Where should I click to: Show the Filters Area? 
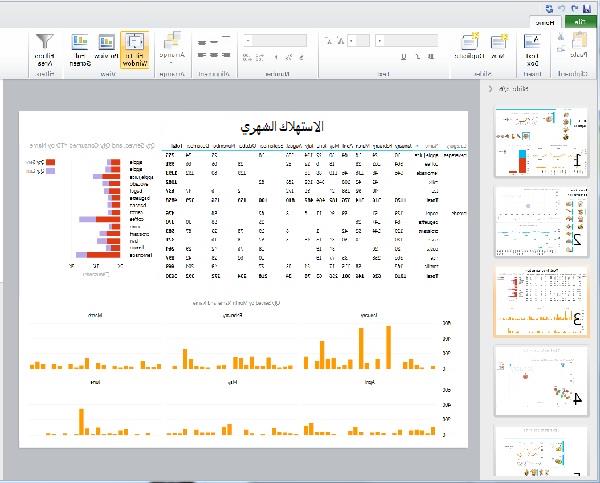45,50
